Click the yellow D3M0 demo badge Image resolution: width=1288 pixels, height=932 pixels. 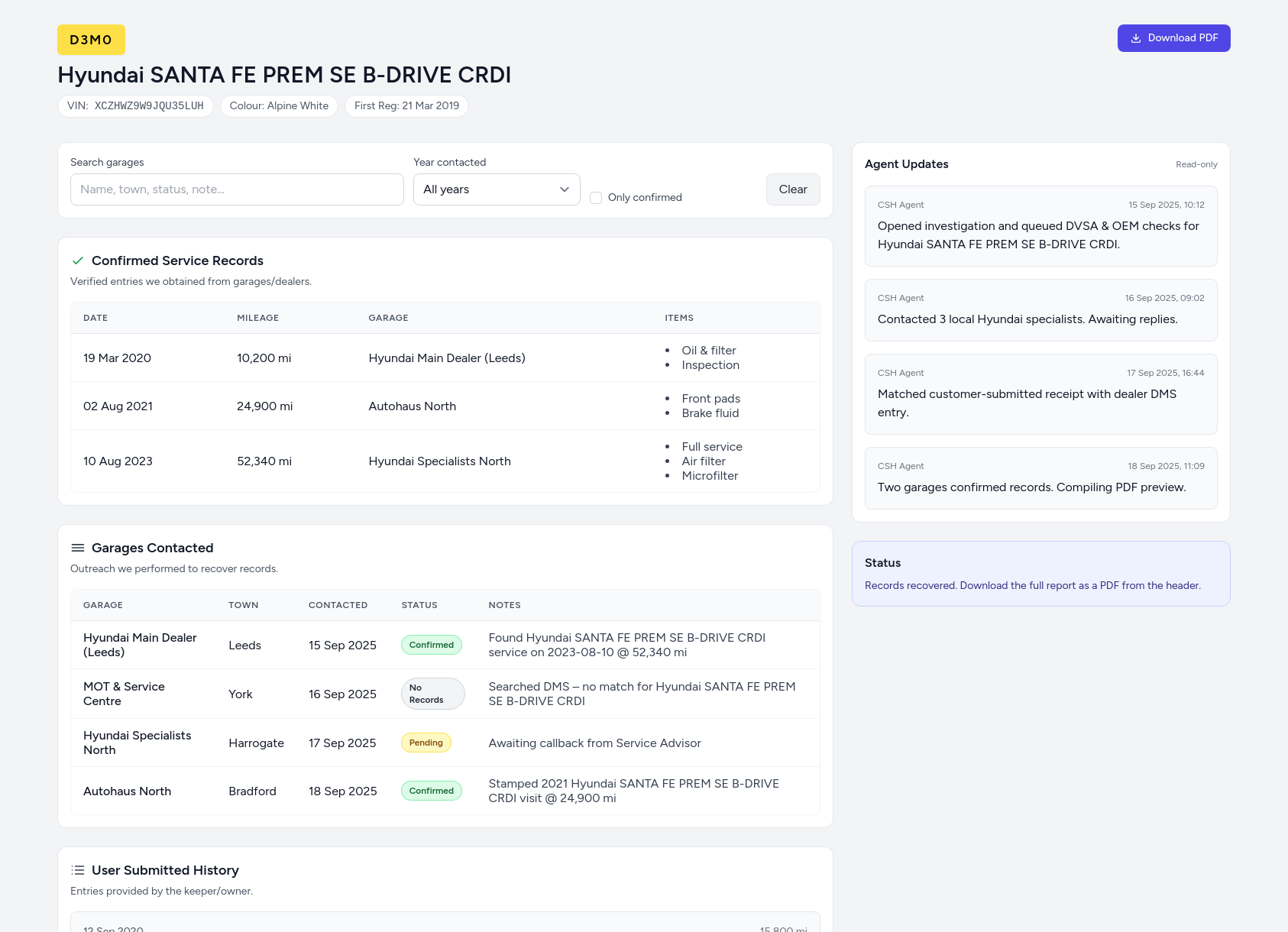91,39
